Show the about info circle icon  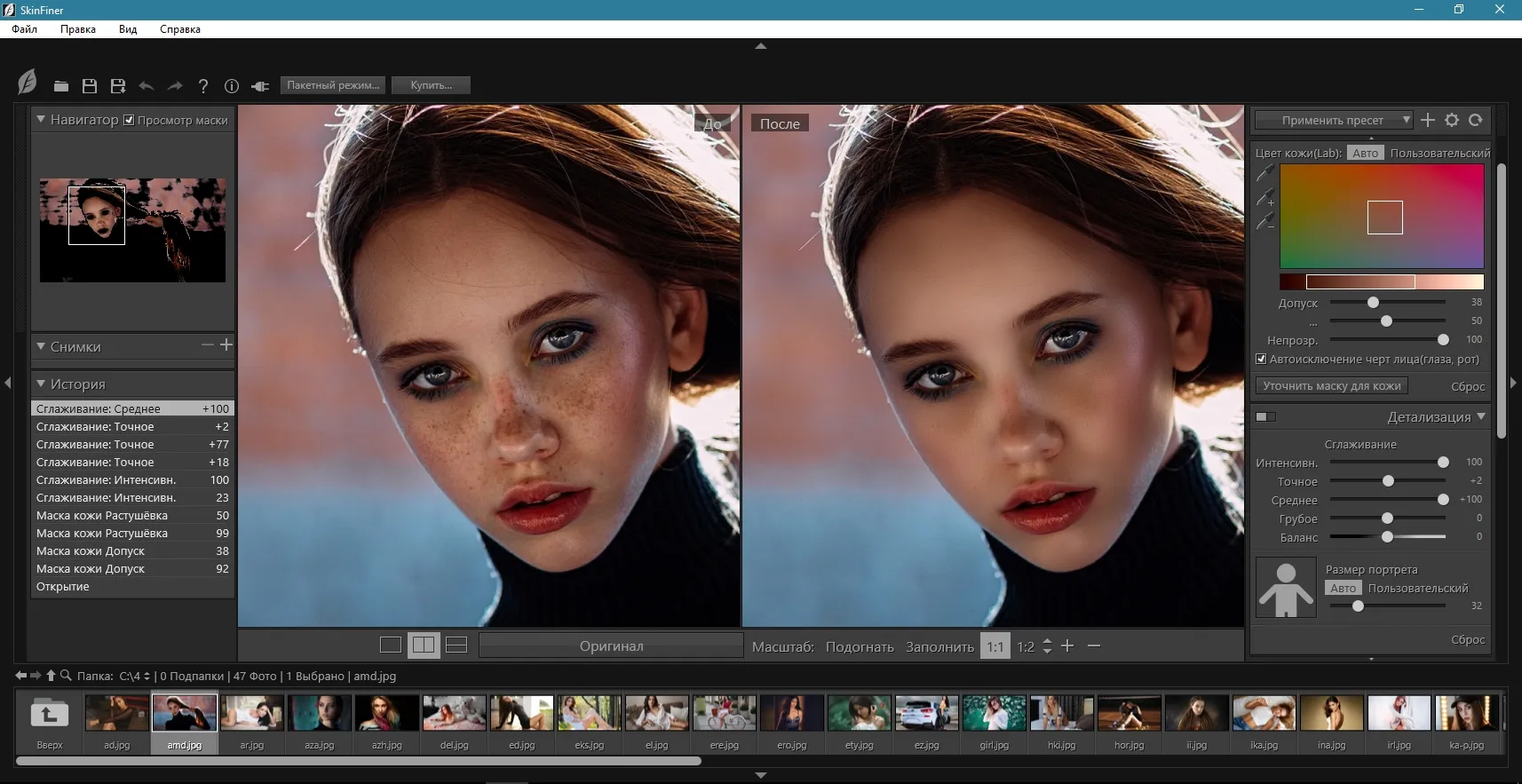(232, 86)
